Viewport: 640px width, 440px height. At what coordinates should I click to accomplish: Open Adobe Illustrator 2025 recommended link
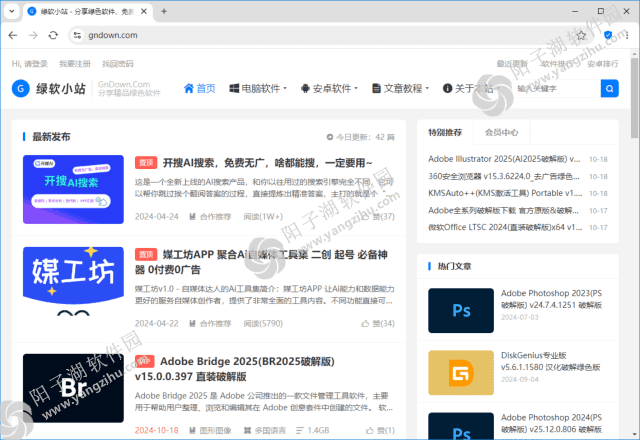click(504, 159)
